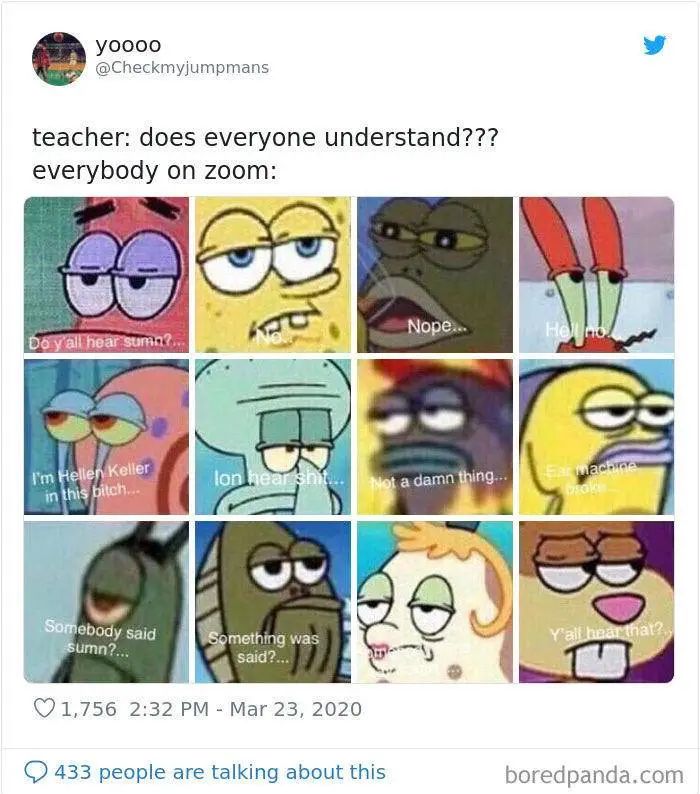Open the Plankton 'Somebody said sumn' image
700x794 pixels.
coord(106,602)
